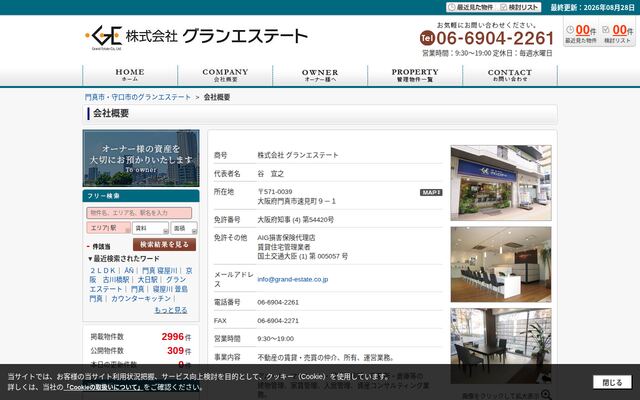Open the 最近見た物件 button in top bar

(472, 7)
